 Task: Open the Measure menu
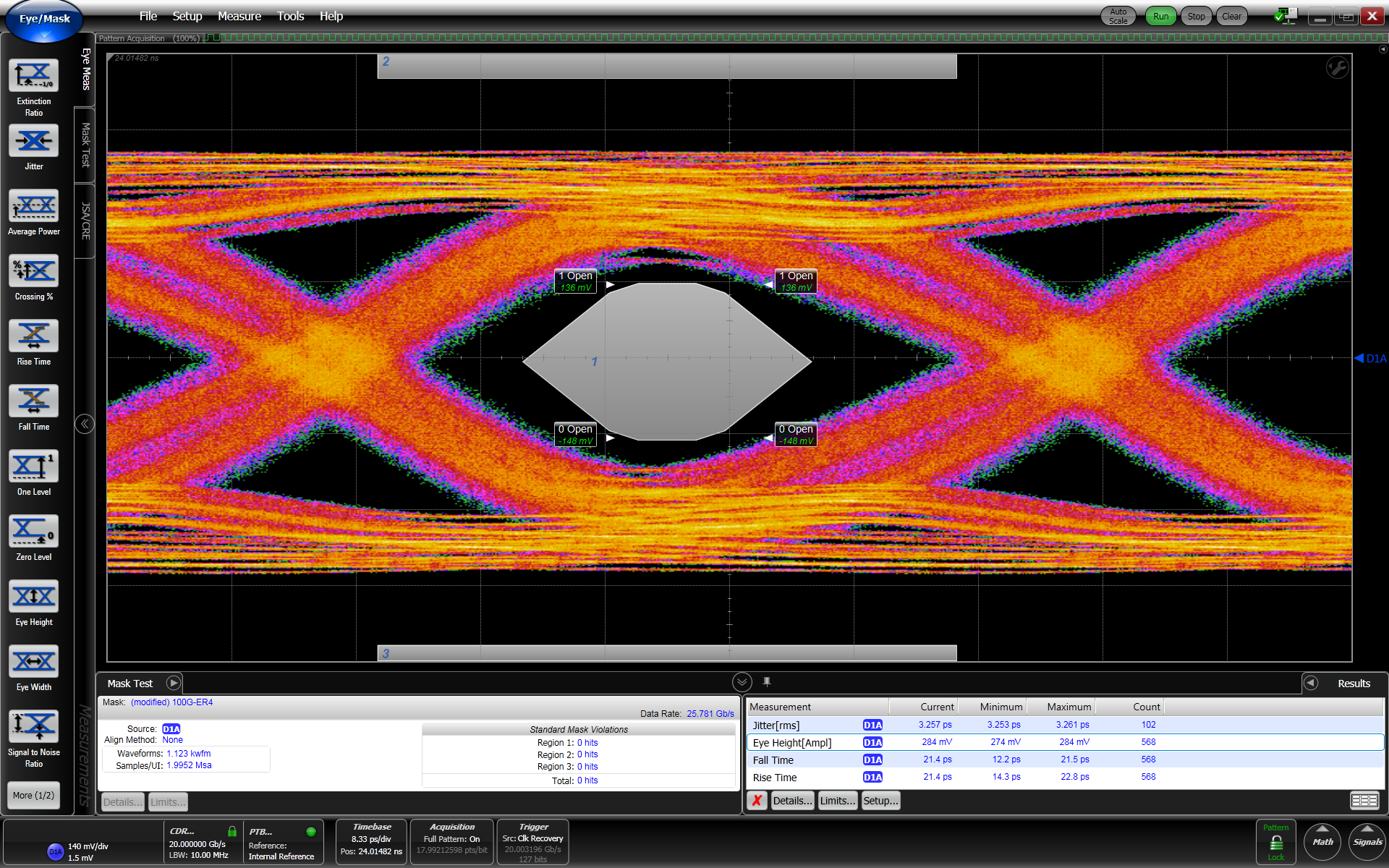tap(239, 16)
